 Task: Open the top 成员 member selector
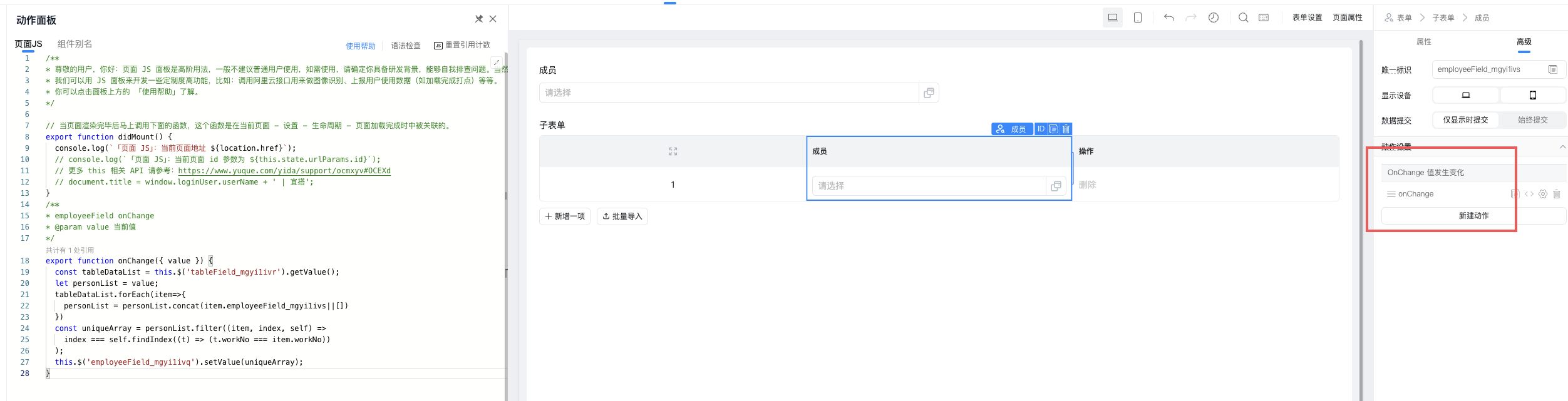coord(729,93)
